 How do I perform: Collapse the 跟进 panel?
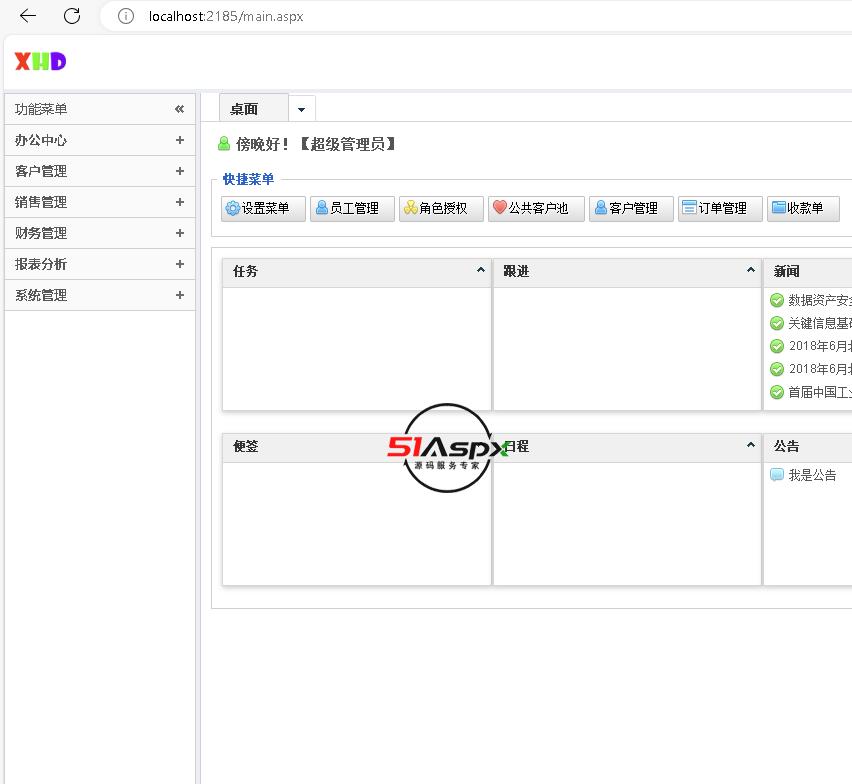point(751,271)
